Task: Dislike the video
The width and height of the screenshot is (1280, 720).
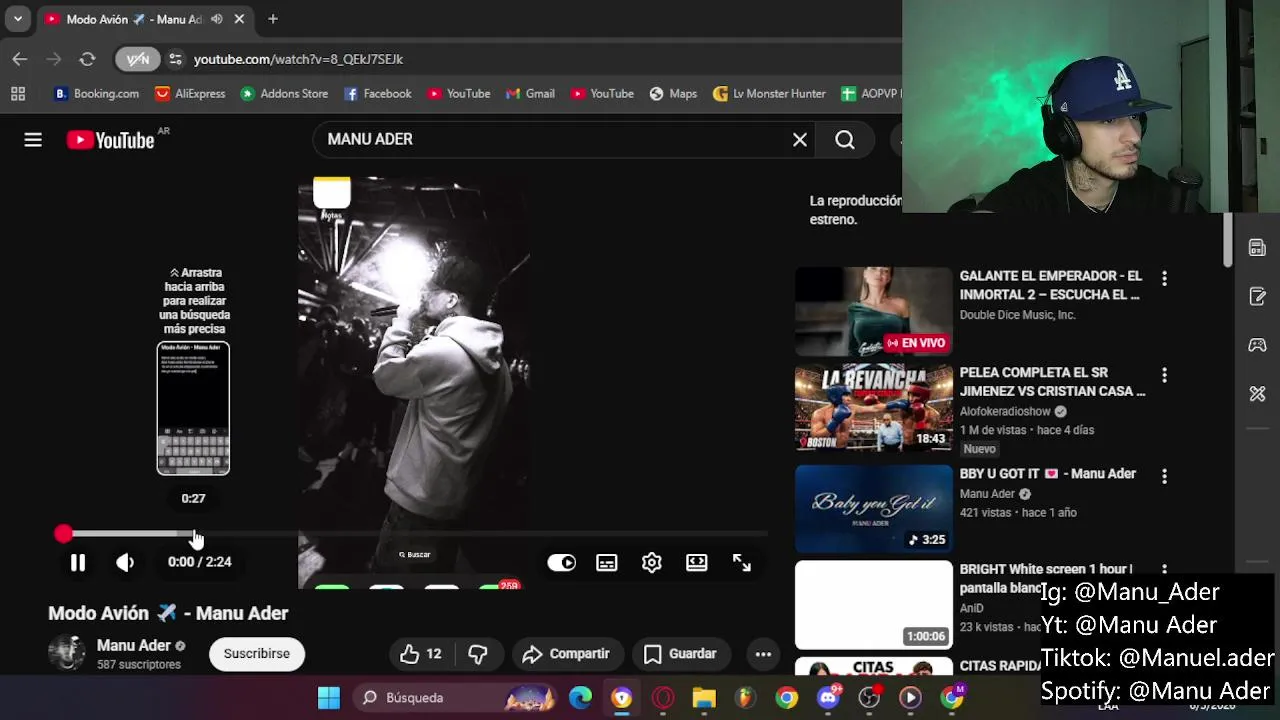Action: (478, 654)
